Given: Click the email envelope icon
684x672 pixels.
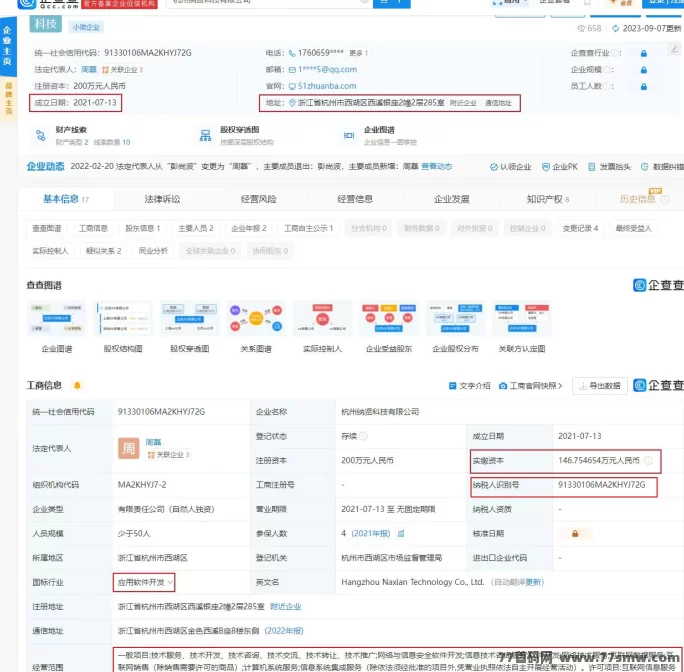Looking at the screenshot, I should point(292,70).
